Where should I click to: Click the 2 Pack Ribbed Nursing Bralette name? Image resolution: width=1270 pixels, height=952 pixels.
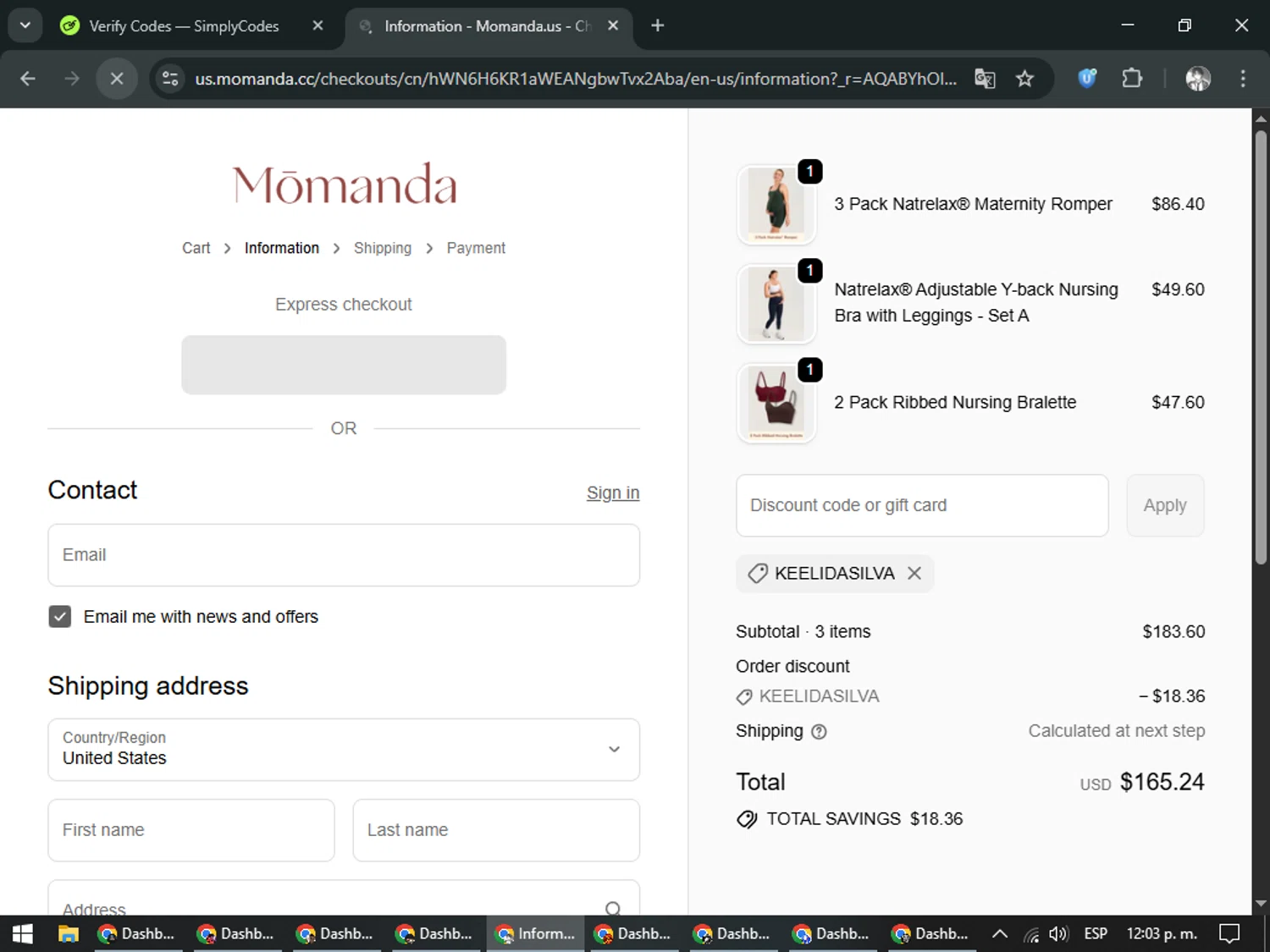[x=955, y=403]
